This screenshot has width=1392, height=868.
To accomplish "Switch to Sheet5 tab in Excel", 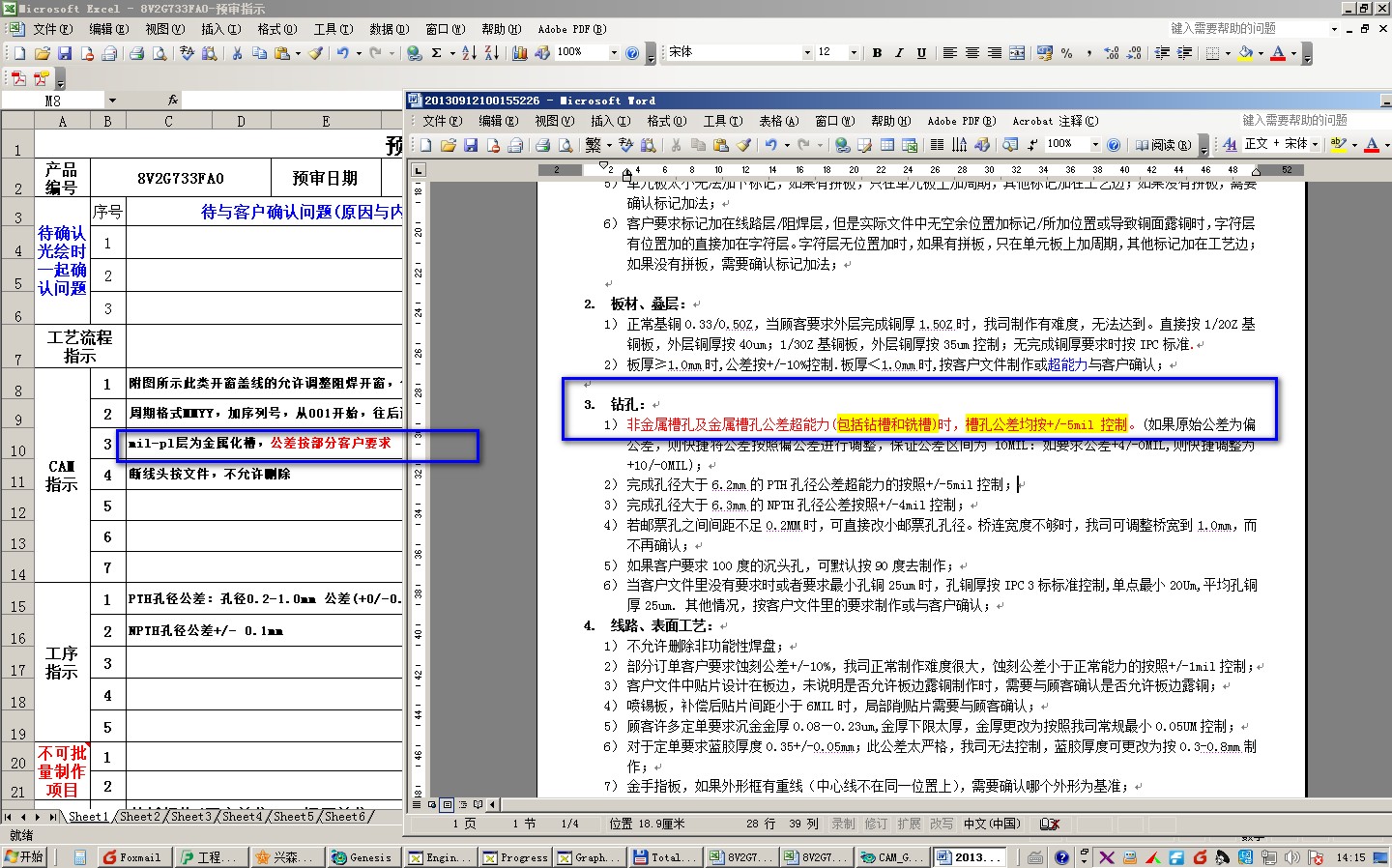I will pos(293,817).
